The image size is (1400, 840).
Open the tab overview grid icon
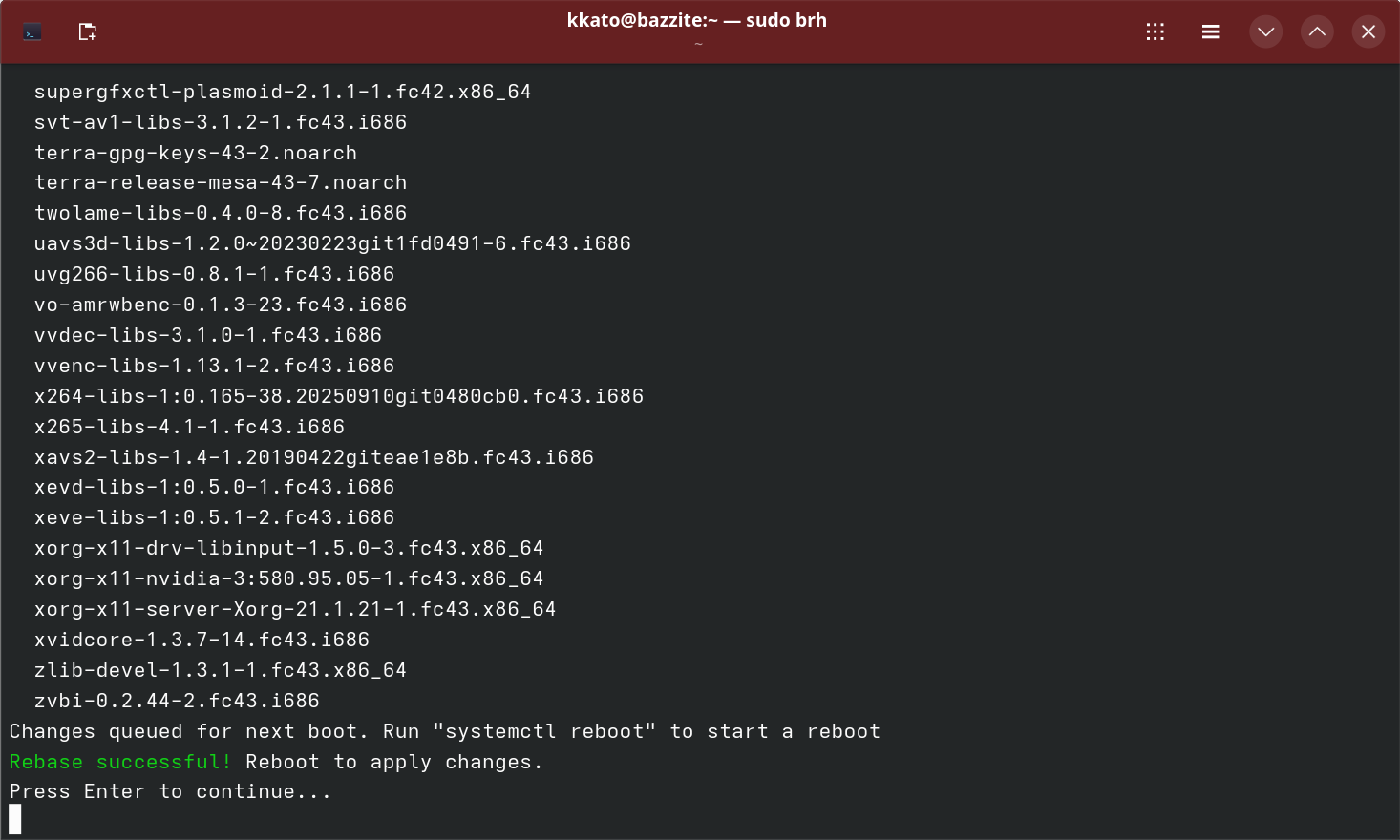(x=1156, y=31)
